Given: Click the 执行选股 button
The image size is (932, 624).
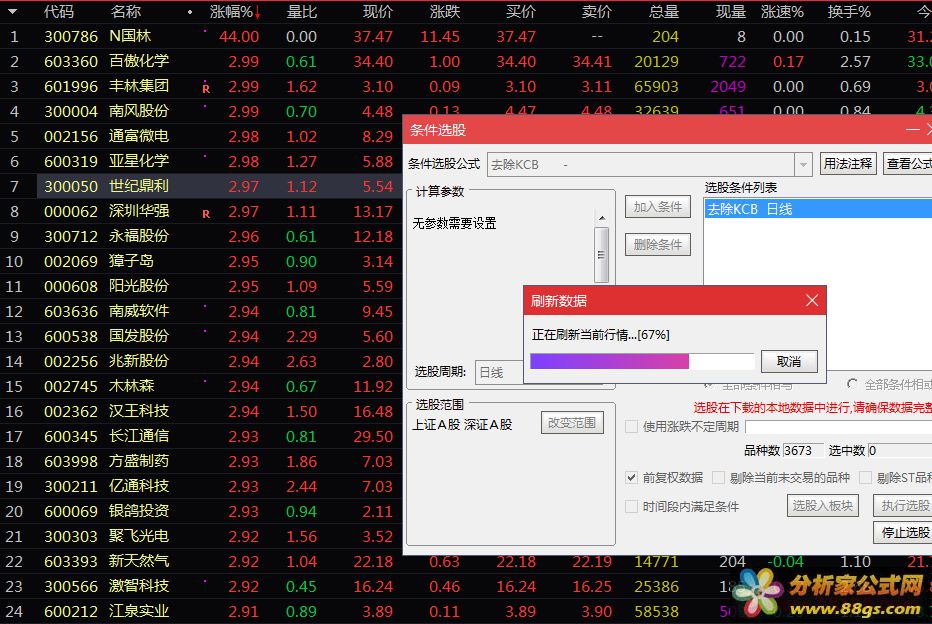Looking at the screenshot, I should 904,506.
